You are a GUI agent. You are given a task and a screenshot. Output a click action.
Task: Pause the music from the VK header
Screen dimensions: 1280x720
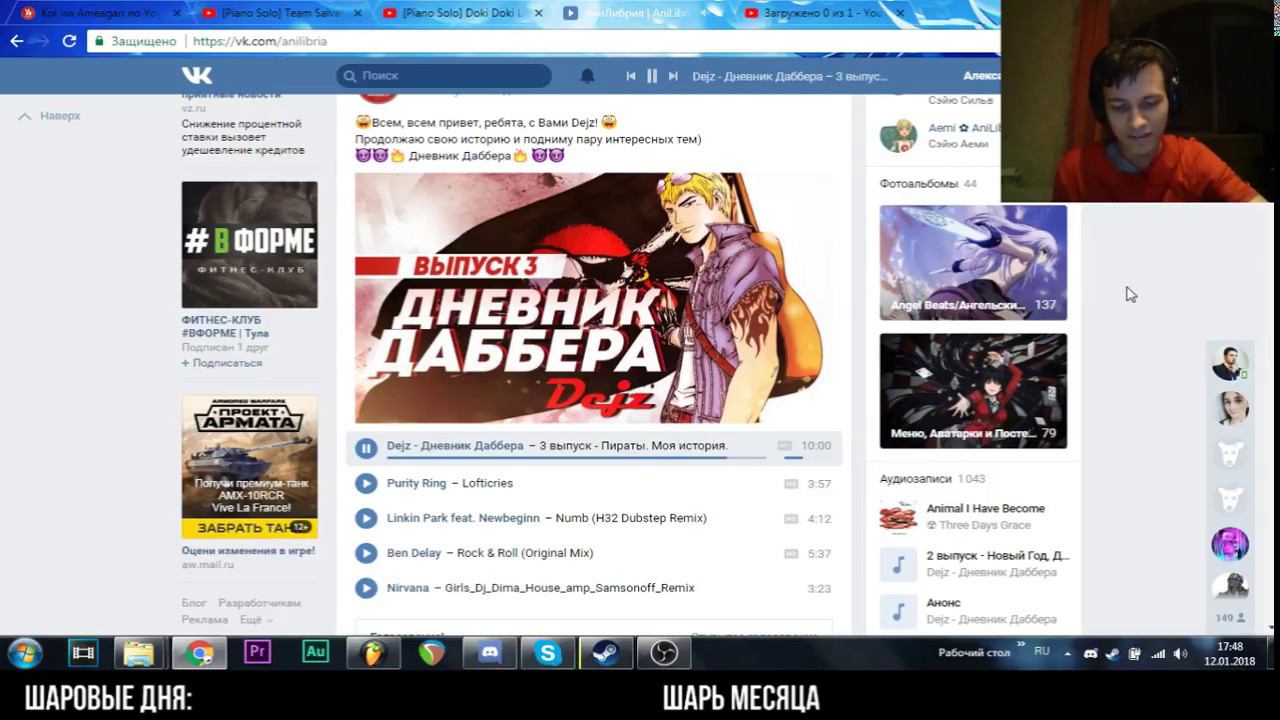click(652, 76)
